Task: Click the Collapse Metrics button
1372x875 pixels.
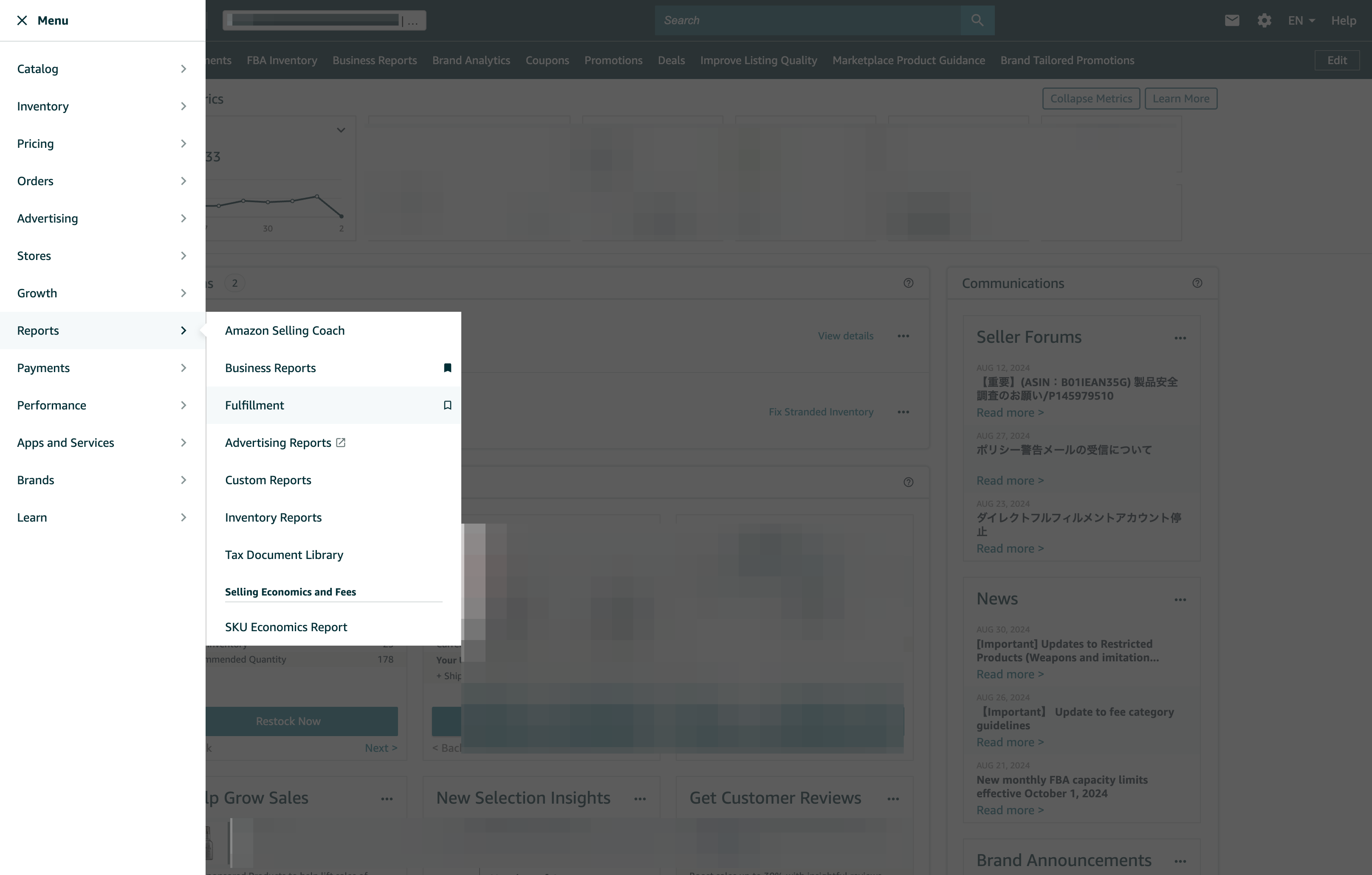Action: tap(1090, 99)
